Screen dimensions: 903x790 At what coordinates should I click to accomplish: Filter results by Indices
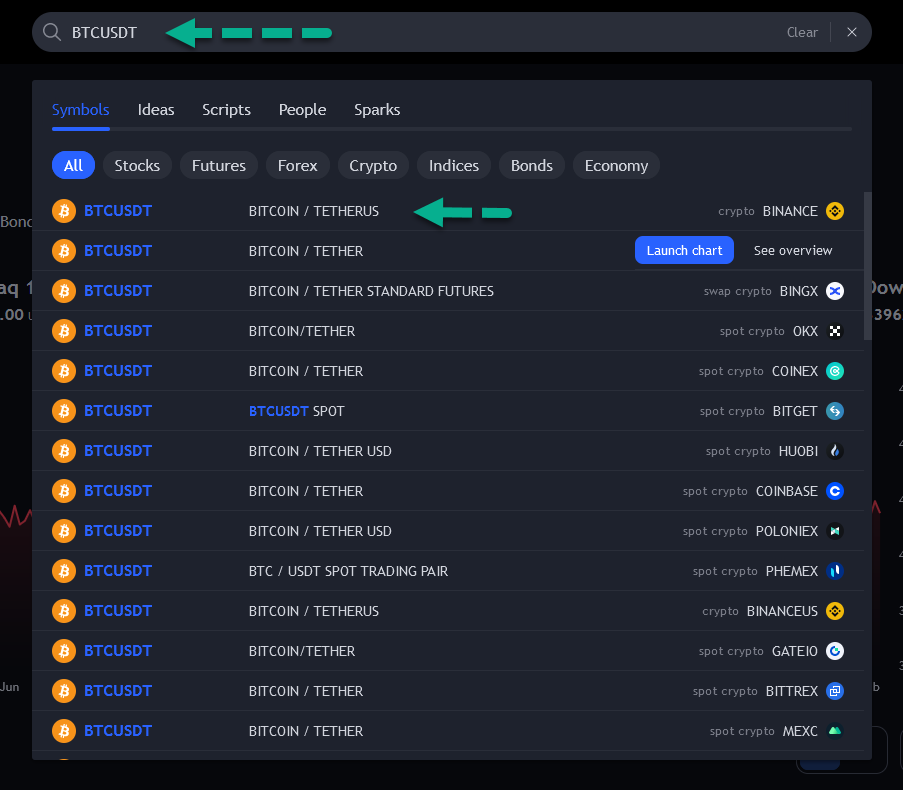(x=454, y=165)
